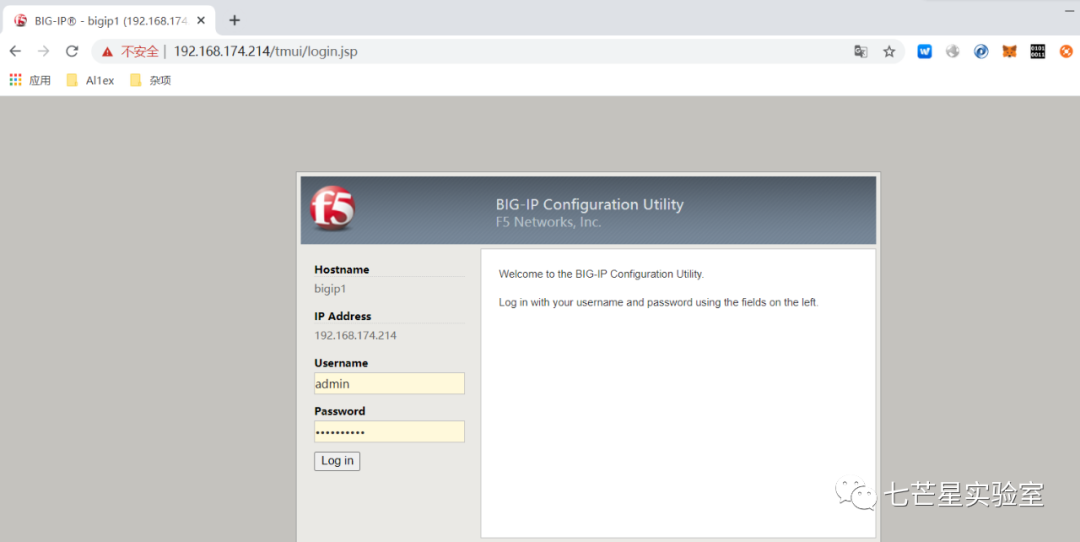Image resolution: width=1080 pixels, height=542 pixels.
Task: Click the Hostname label
Action: click(x=342, y=269)
